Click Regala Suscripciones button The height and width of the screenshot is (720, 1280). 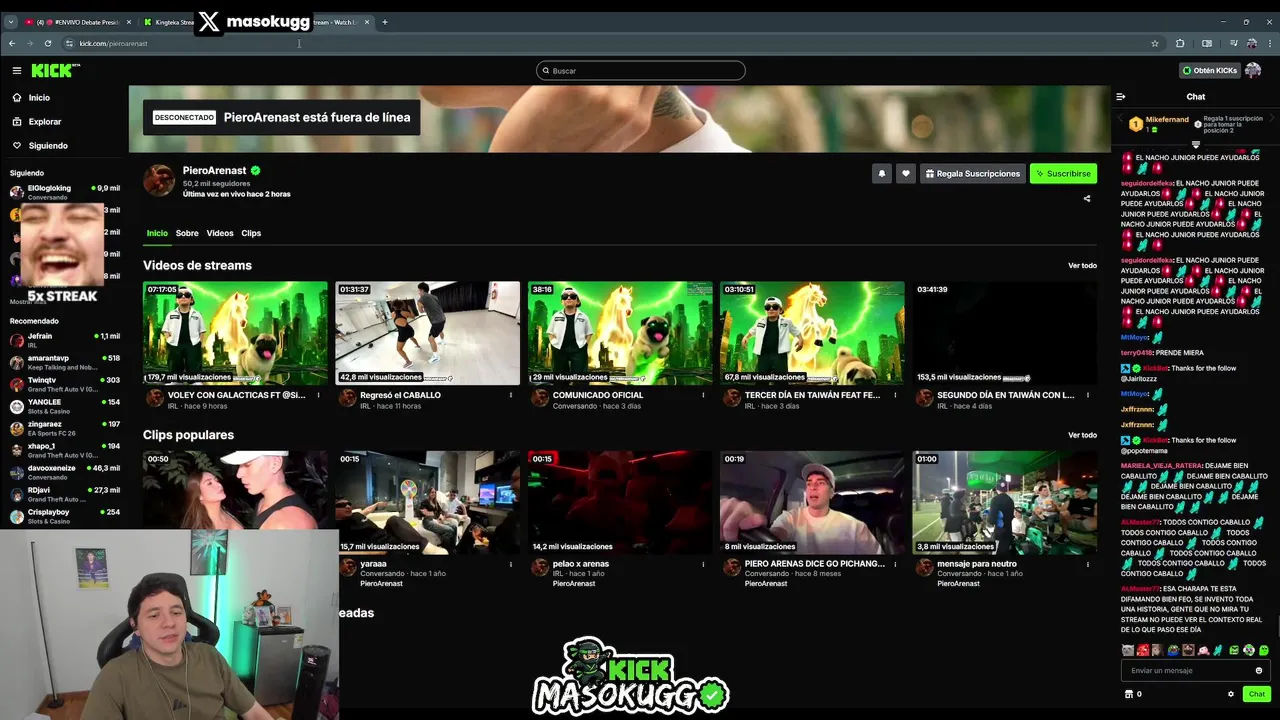click(x=973, y=174)
